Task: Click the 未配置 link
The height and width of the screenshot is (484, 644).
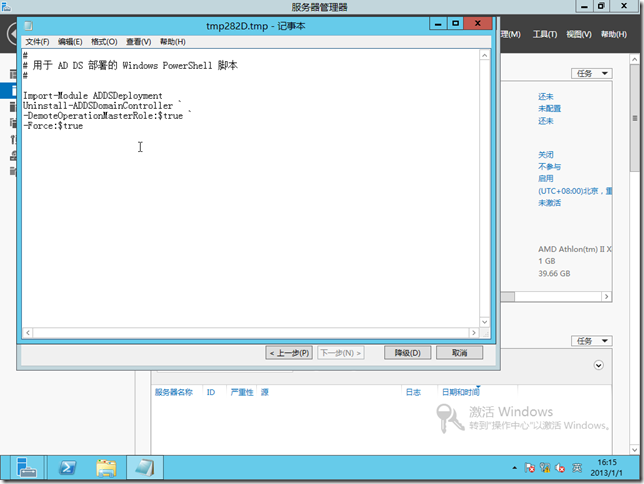Action: click(x=550, y=108)
